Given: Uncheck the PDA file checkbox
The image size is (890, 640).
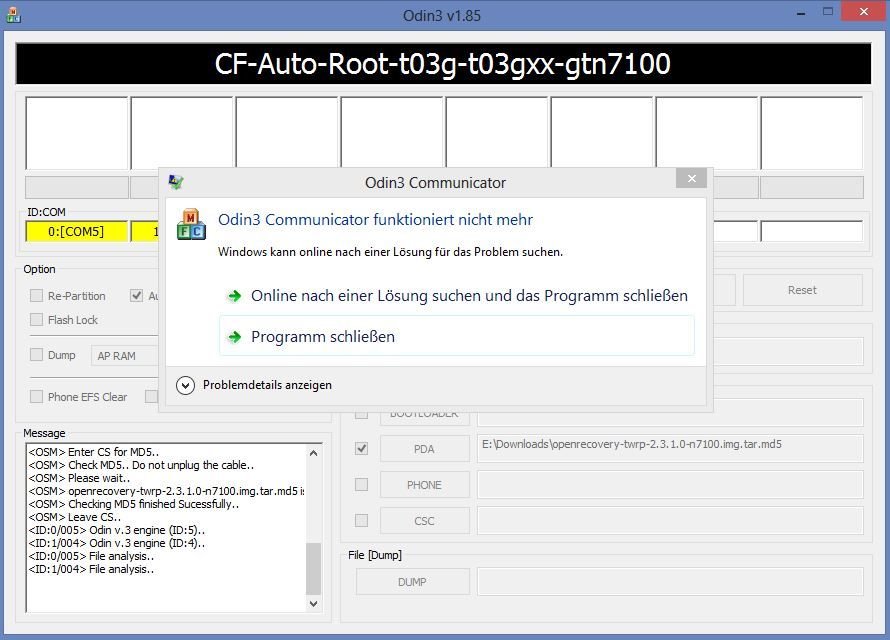Looking at the screenshot, I should point(361,449).
